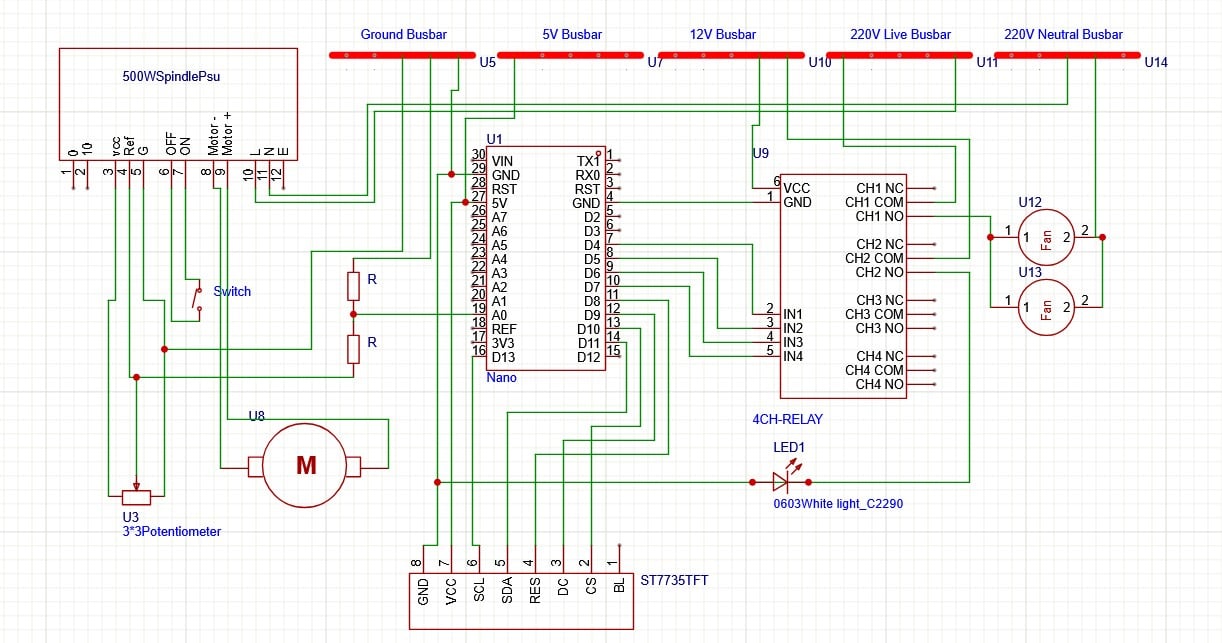Click the upper resistor symbol R
The image size is (1222, 643).
click(x=353, y=284)
